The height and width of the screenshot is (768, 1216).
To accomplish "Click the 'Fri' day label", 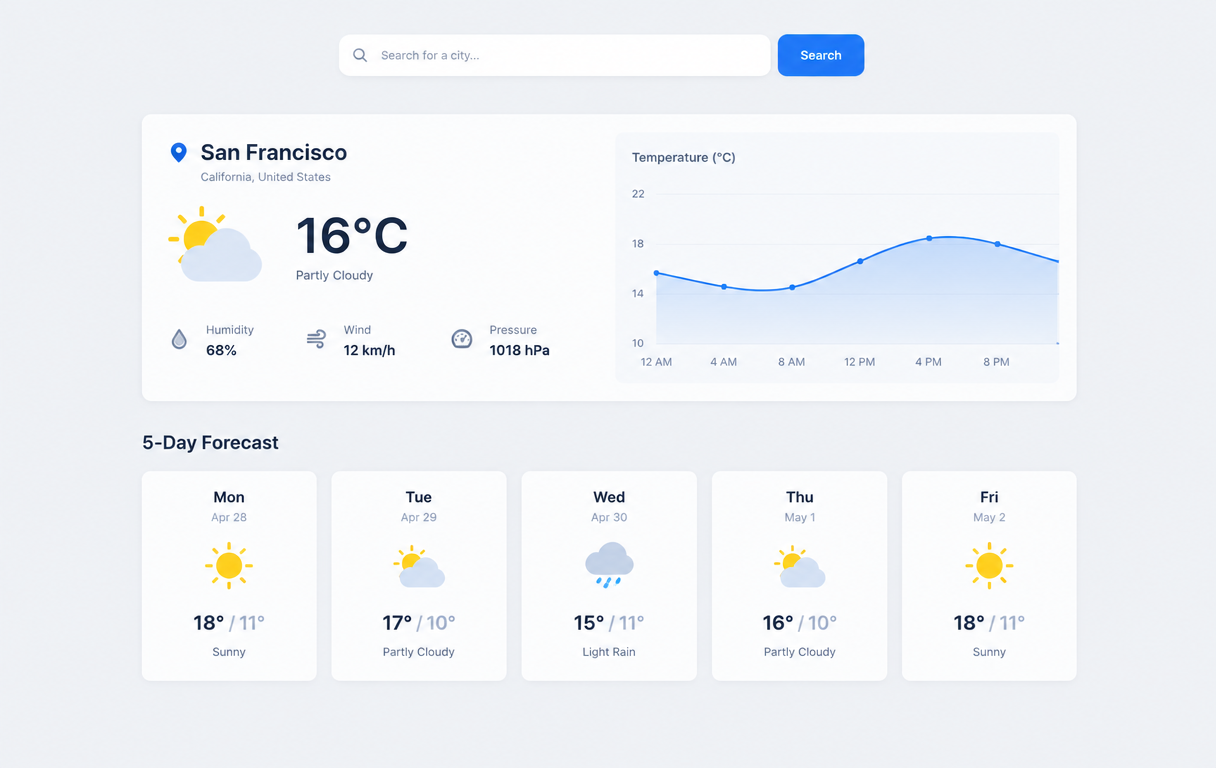I will point(989,497).
